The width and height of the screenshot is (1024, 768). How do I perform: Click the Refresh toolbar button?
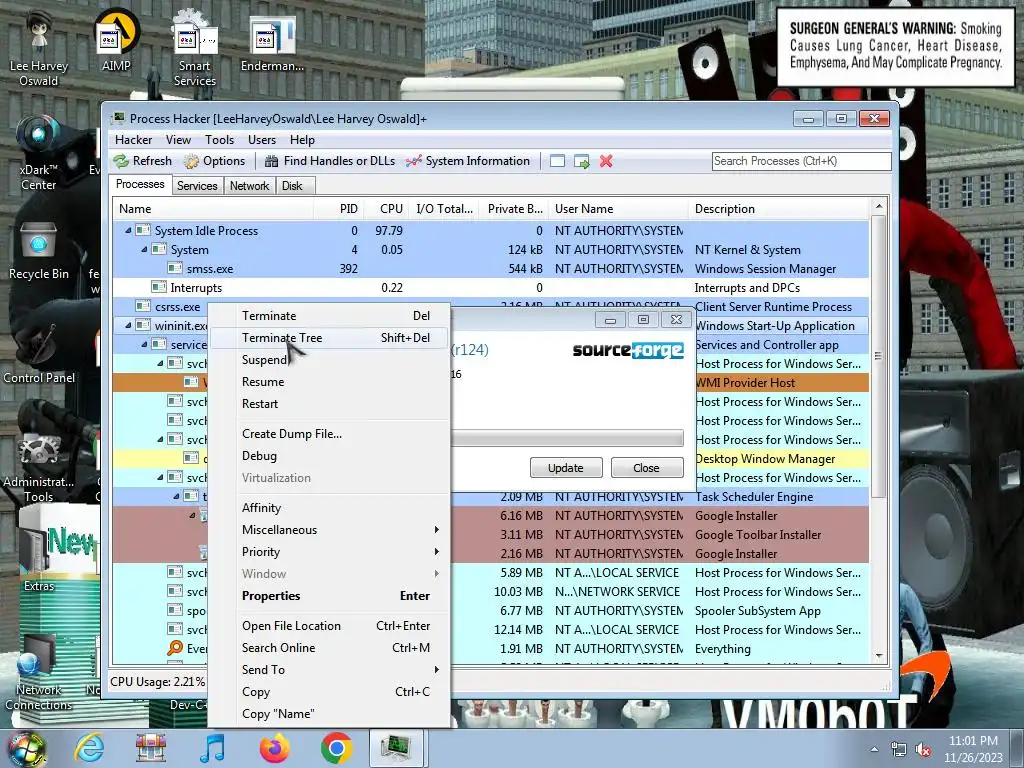142,161
